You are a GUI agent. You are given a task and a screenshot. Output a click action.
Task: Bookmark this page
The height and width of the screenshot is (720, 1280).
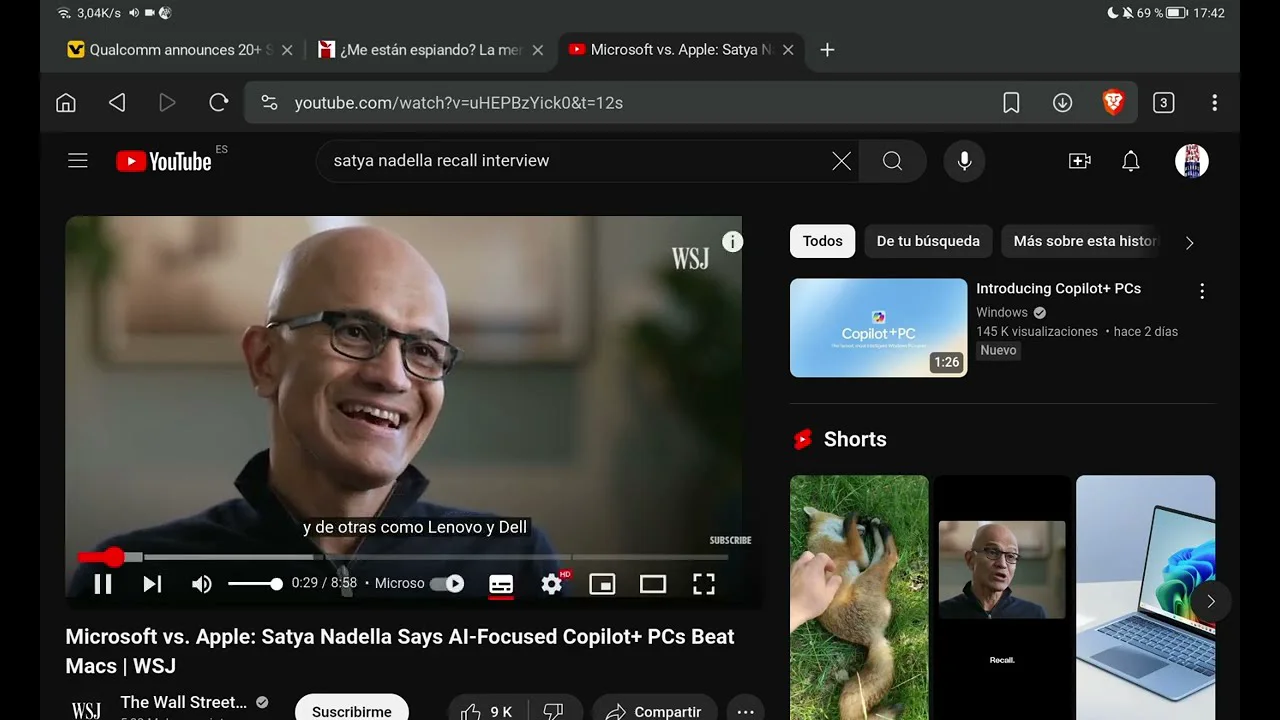(1011, 102)
